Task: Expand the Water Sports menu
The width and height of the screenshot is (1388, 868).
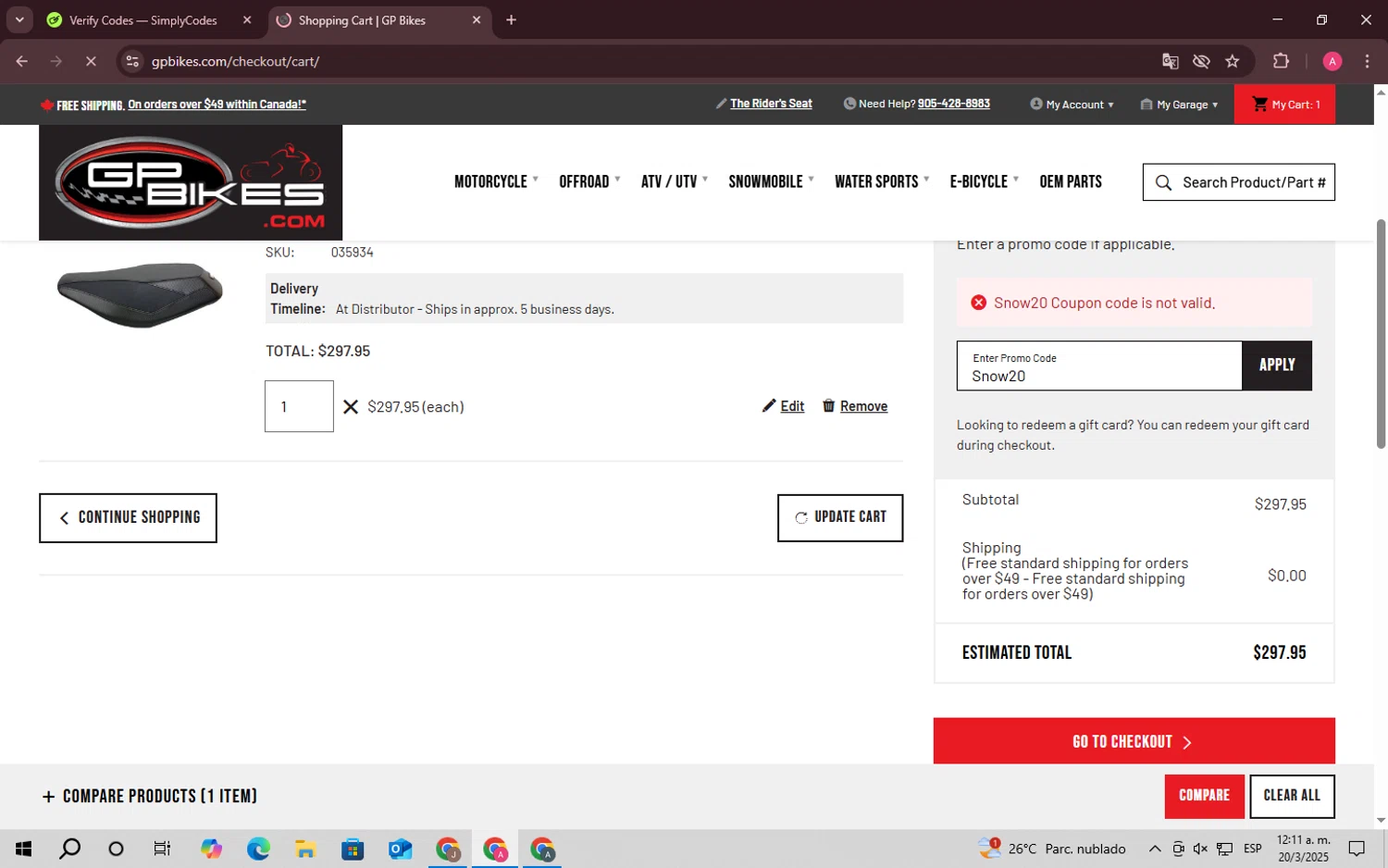Action: pyautogui.click(x=882, y=181)
